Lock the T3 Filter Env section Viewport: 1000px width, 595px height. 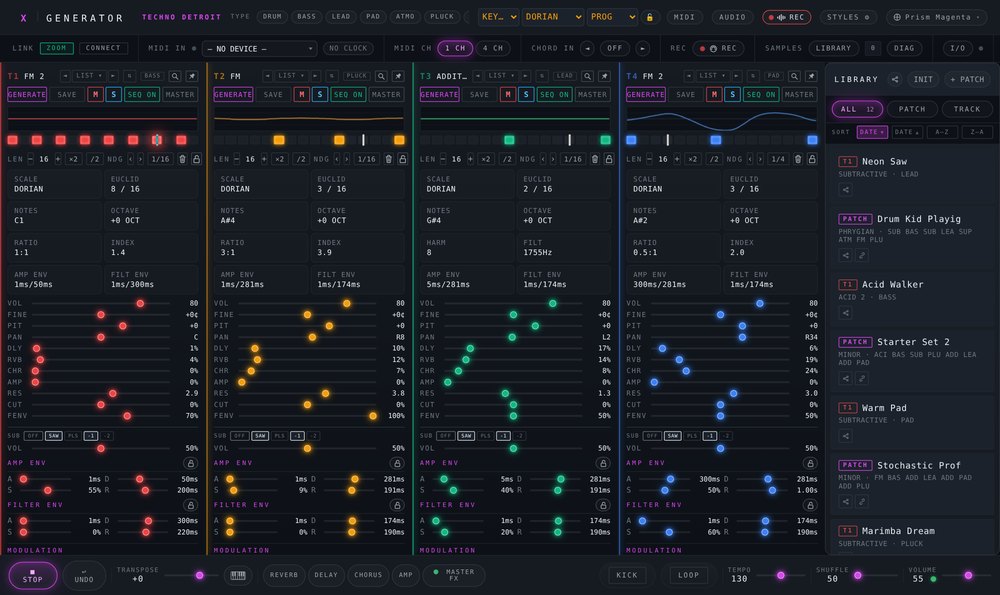(603, 505)
